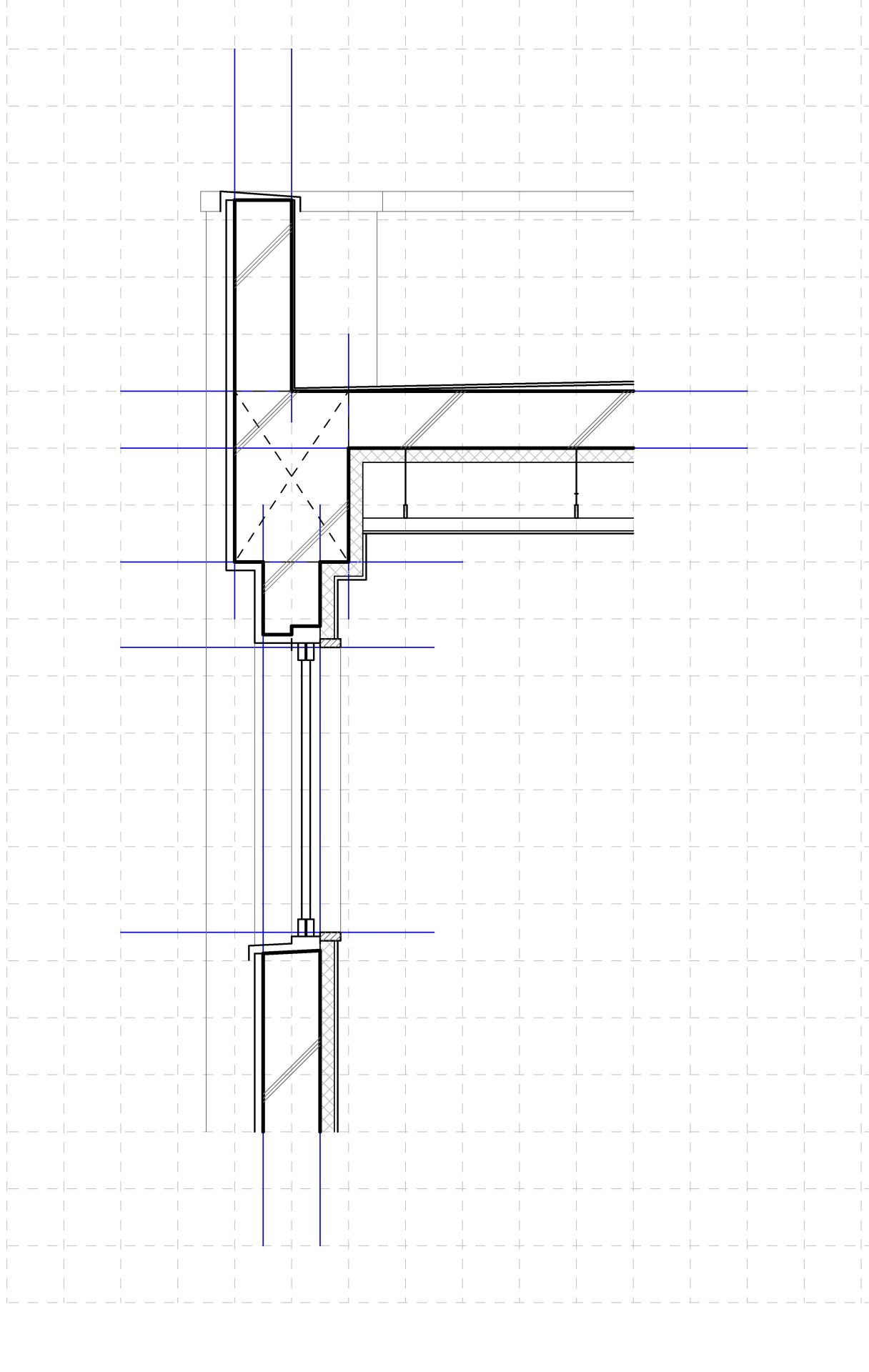Select the cross-hatched insulation strip under the slab
This screenshot has height=1372, width=869.
493,455
